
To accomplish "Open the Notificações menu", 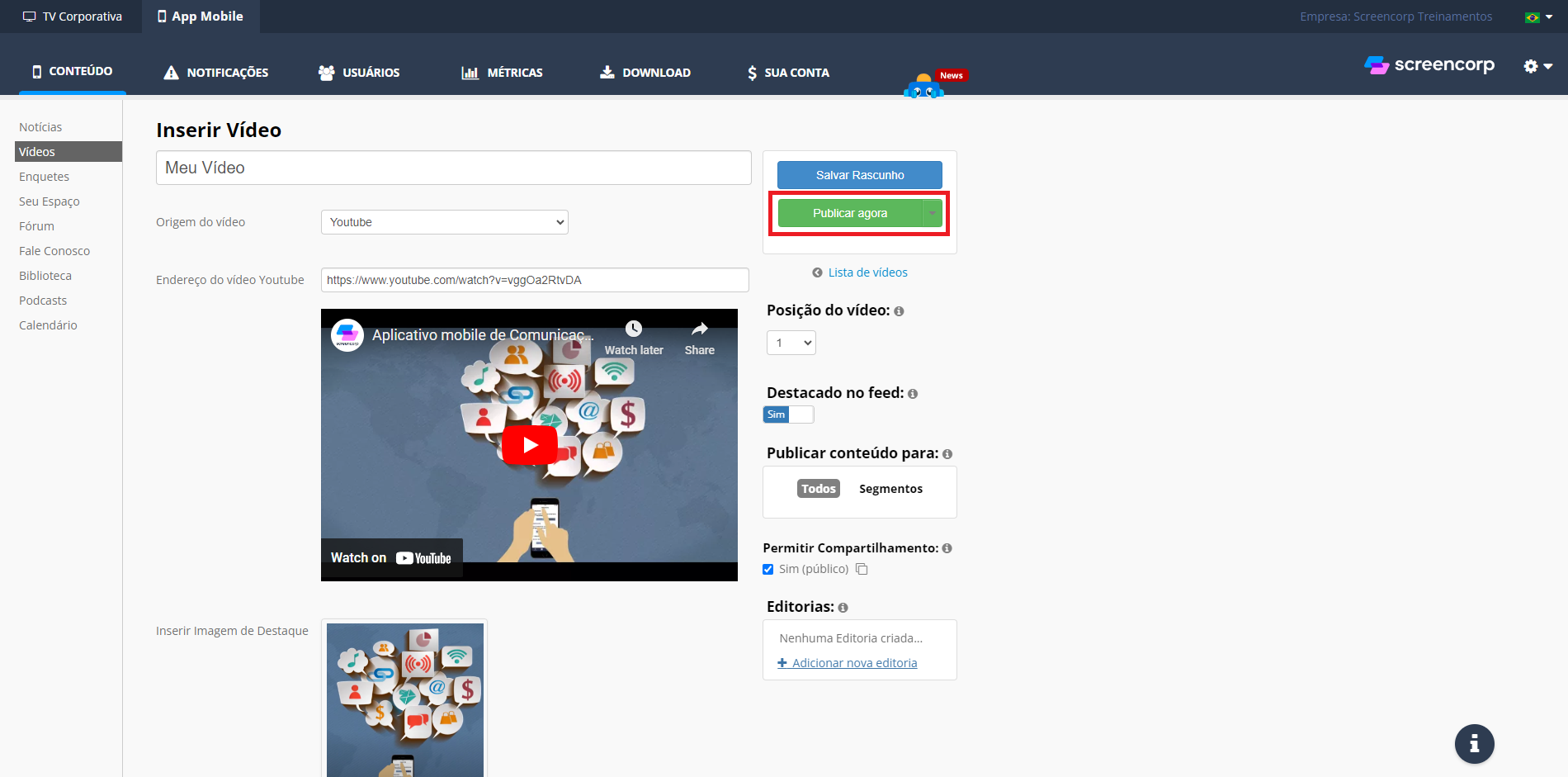I will [x=216, y=73].
